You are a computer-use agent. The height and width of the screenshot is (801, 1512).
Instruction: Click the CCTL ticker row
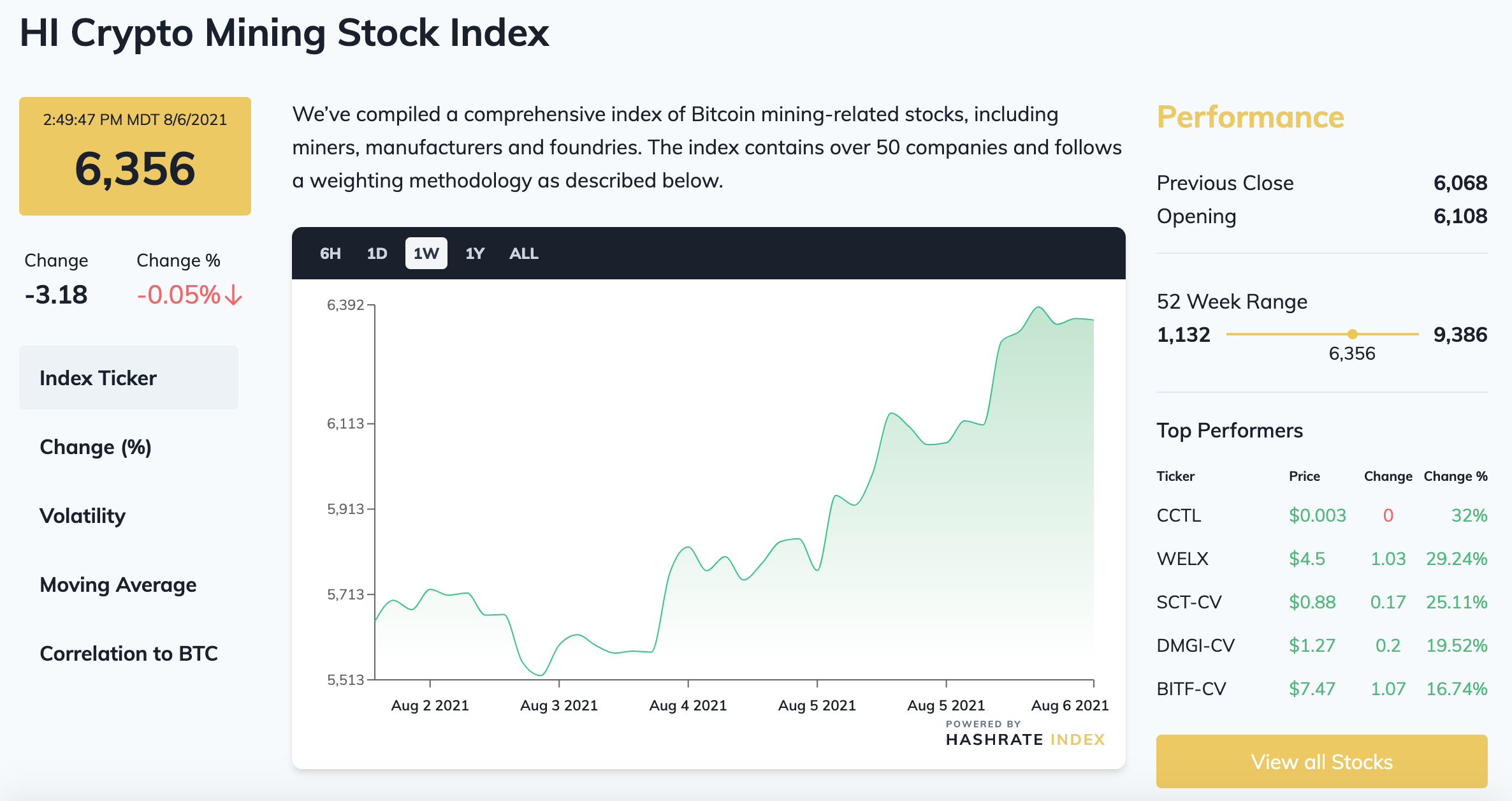[1321, 515]
